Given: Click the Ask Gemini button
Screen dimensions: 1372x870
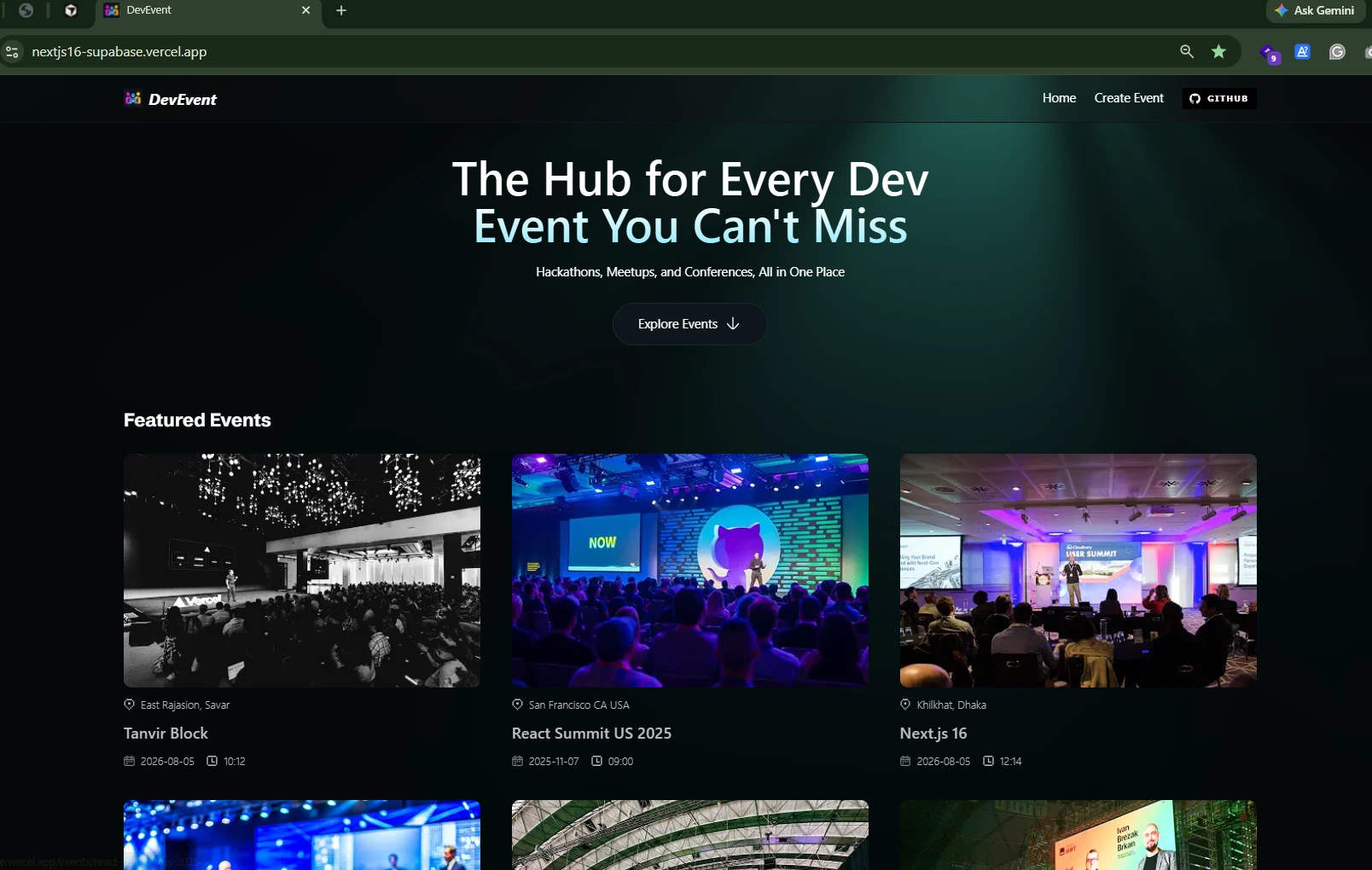Looking at the screenshot, I should [1315, 10].
